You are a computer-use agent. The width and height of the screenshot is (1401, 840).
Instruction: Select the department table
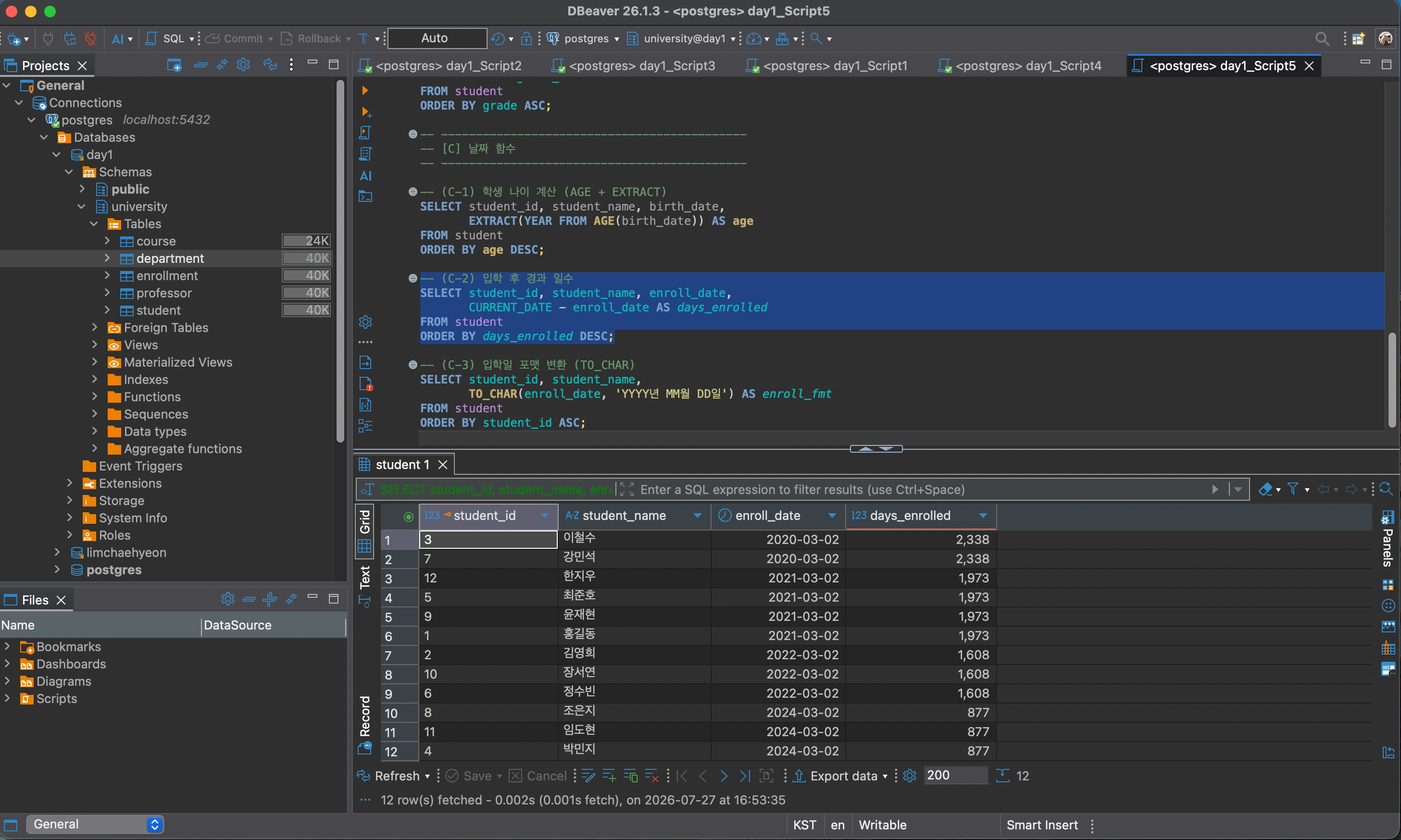click(x=170, y=259)
